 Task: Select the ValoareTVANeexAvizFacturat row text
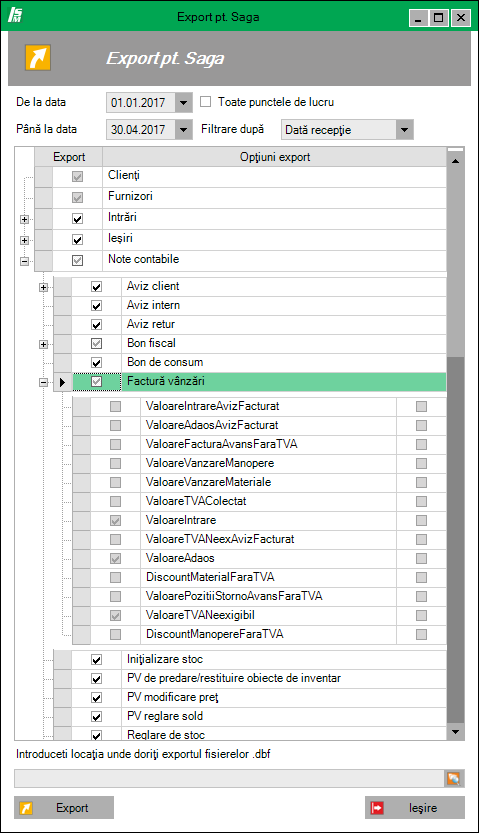click(220, 539)
